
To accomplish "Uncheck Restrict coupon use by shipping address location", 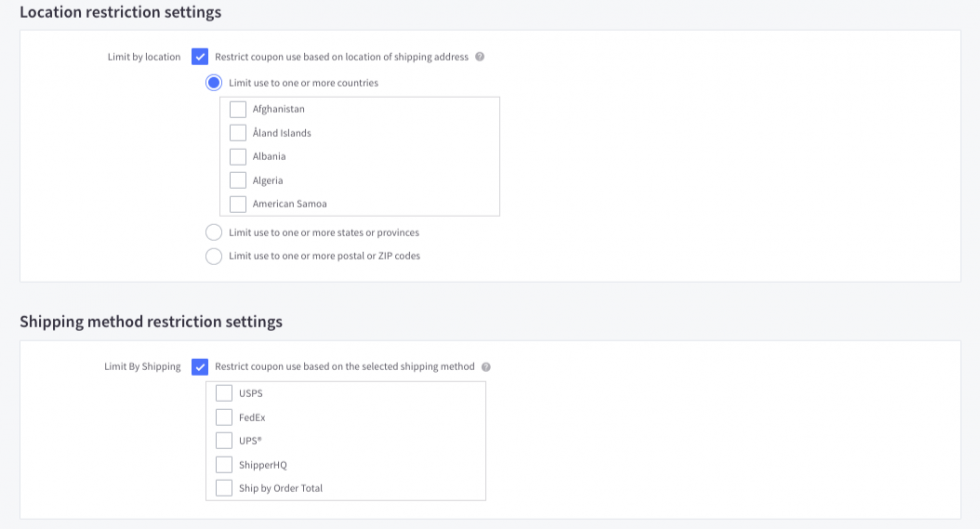I will click(199, 57).
